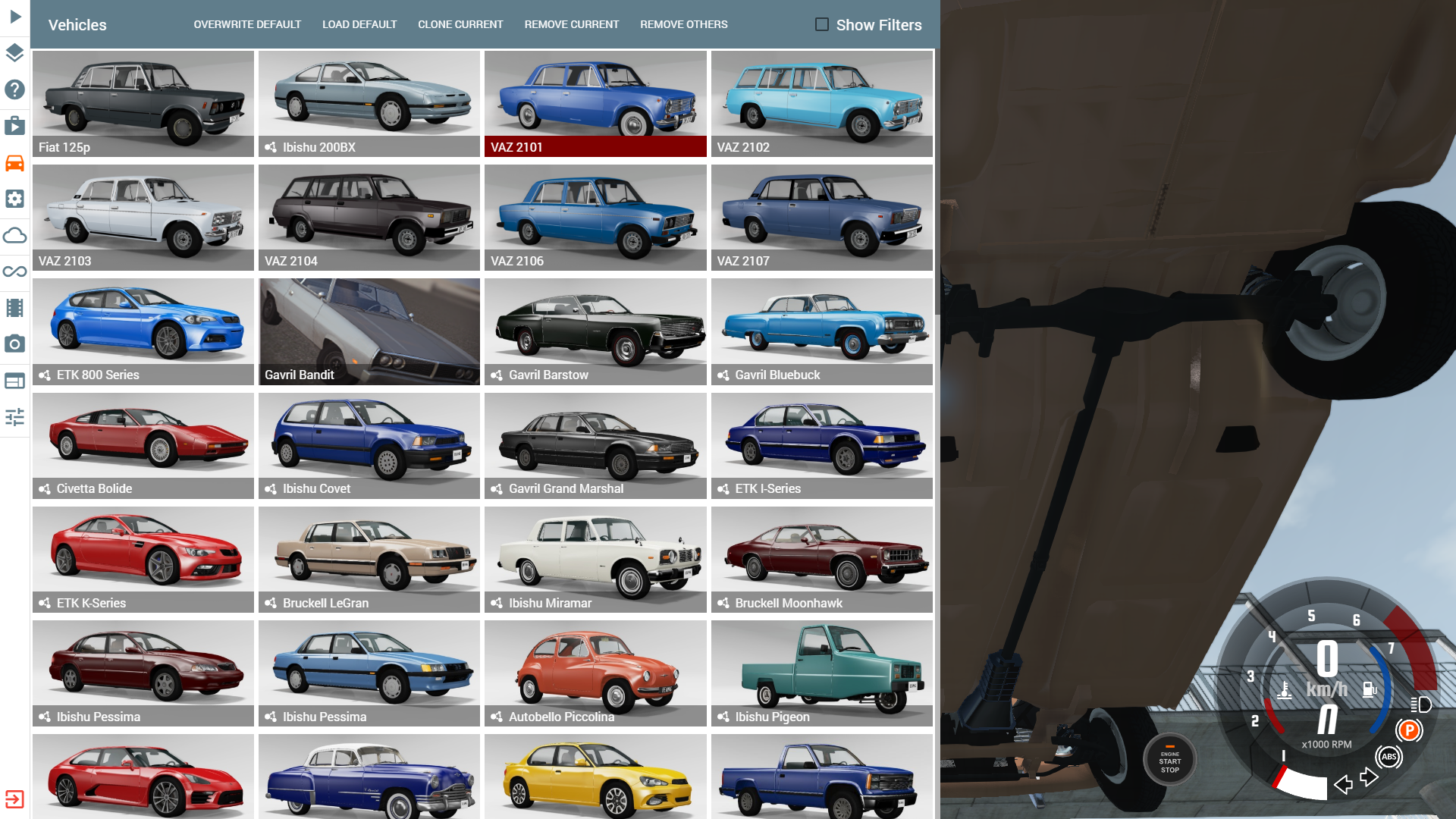The width and height of the screenshot is (1456, 819).
Task: Open configurations icon on Gavril Barstow
Action: click(x=497, y=375)
